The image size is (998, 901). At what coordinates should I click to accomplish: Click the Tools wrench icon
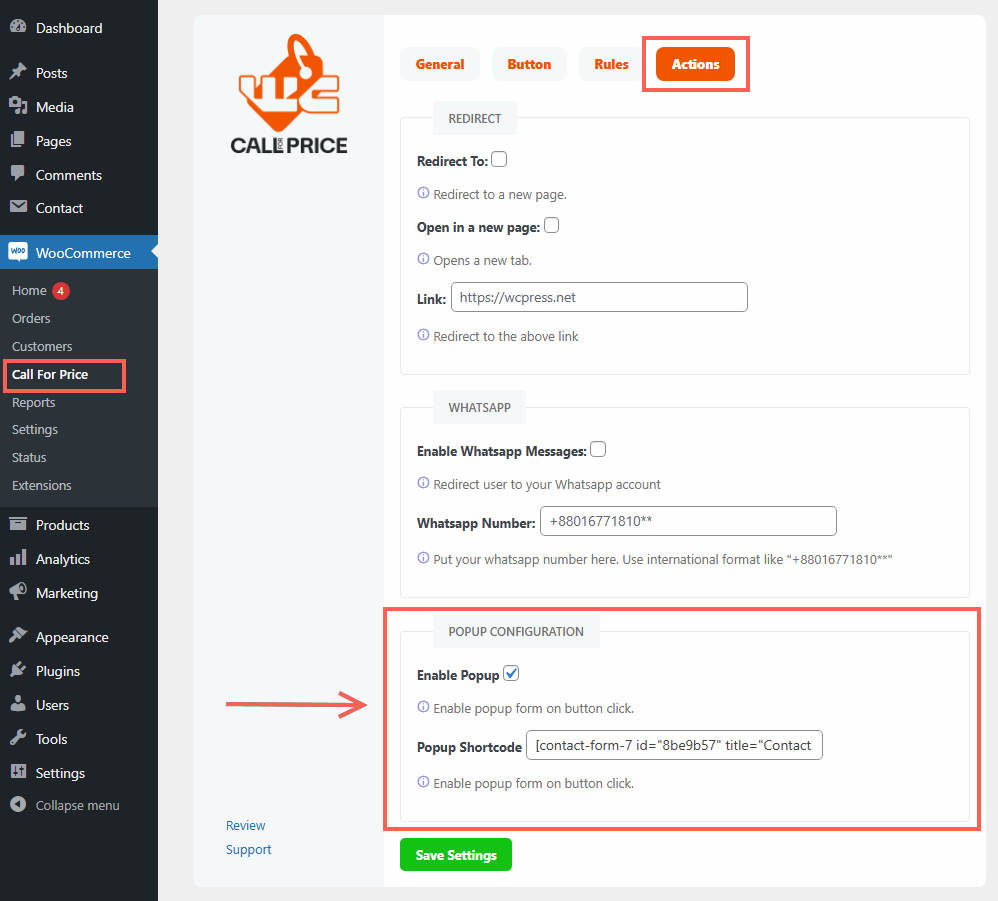point(18,738)
